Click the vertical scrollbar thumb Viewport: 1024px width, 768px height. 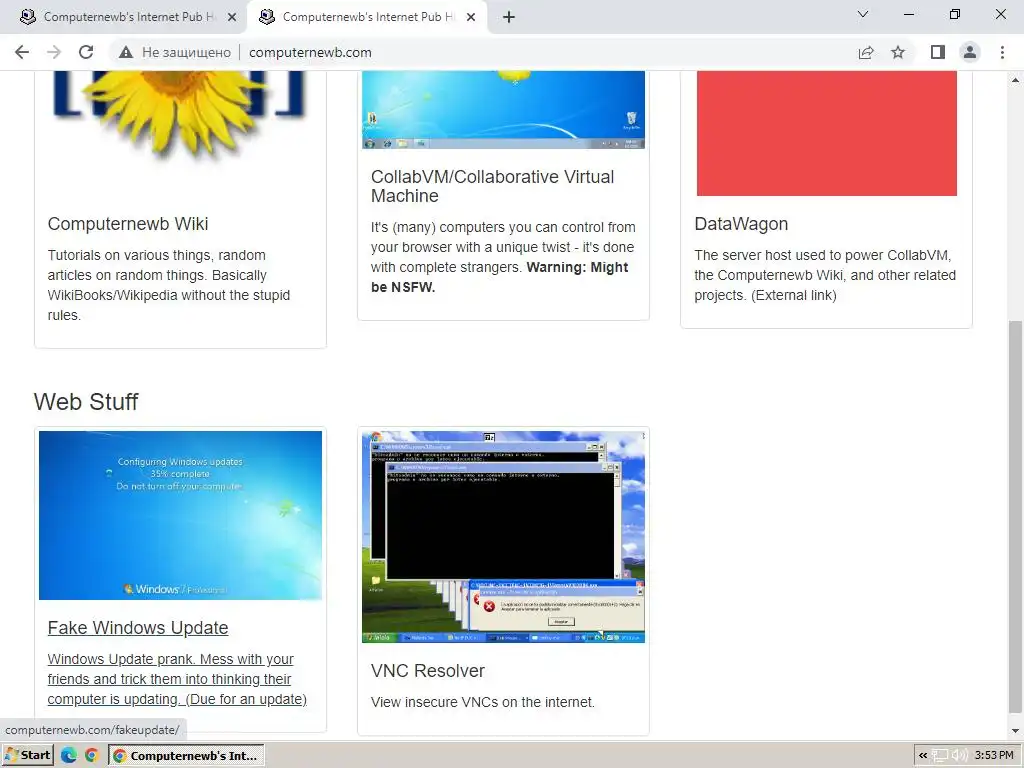1015,517
